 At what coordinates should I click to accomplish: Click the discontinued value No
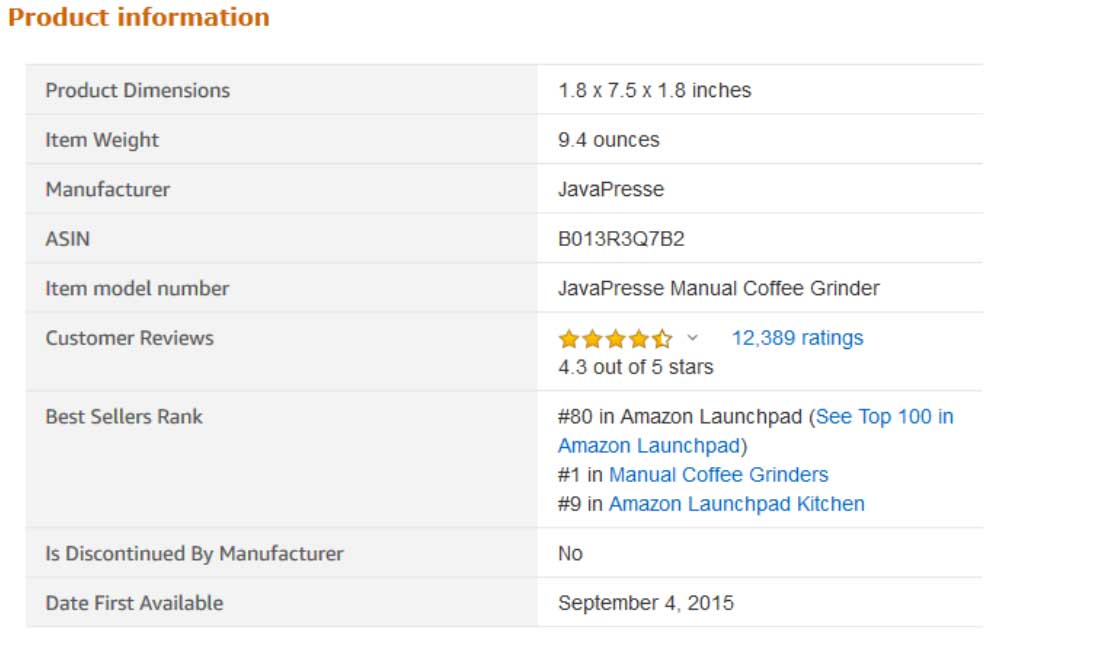570,554
